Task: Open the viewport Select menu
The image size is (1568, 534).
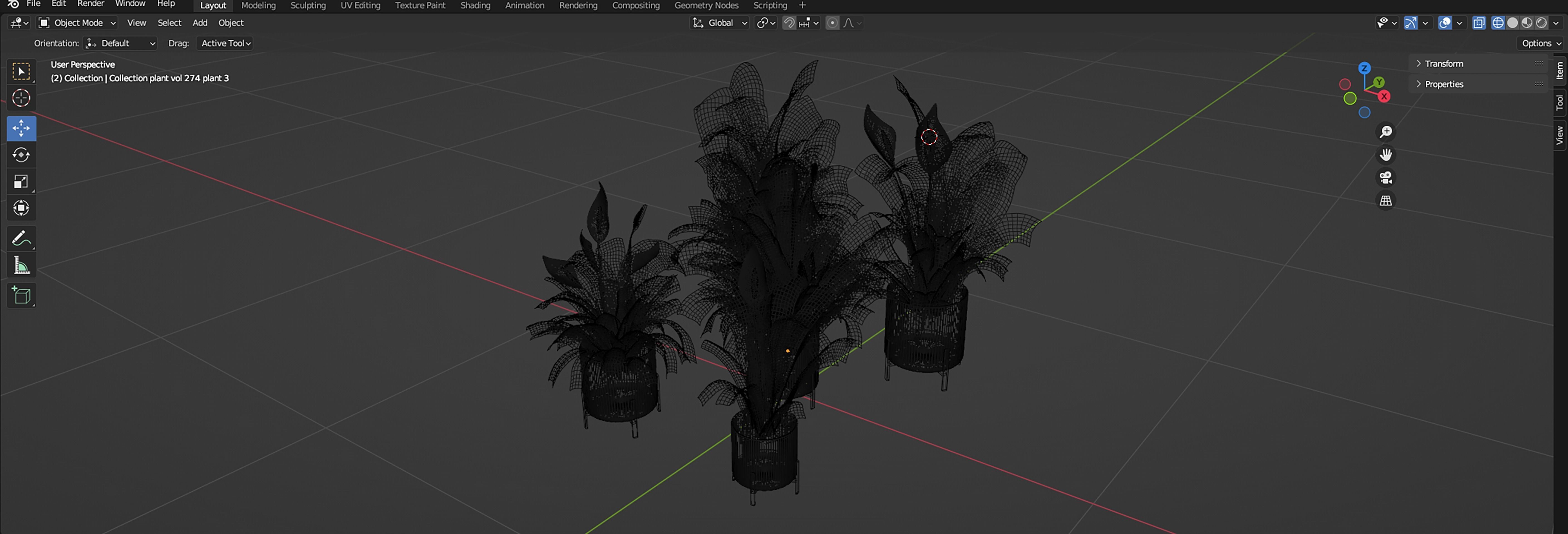Action: [169, 23]
